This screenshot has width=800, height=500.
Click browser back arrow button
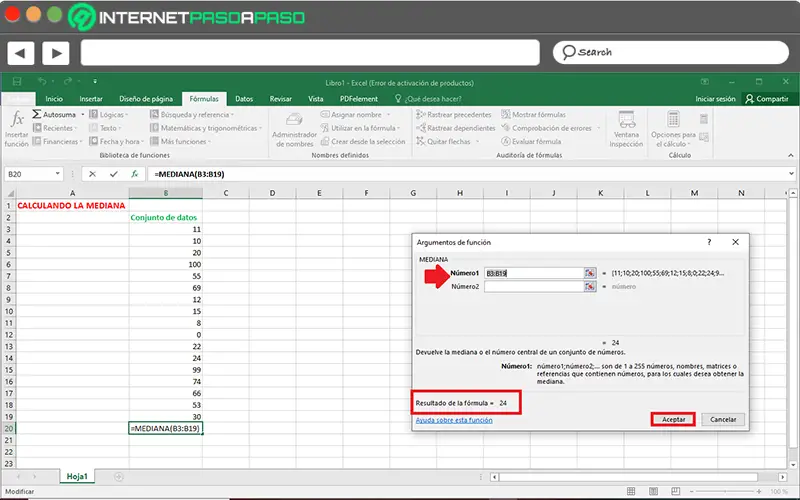(21, 53)
